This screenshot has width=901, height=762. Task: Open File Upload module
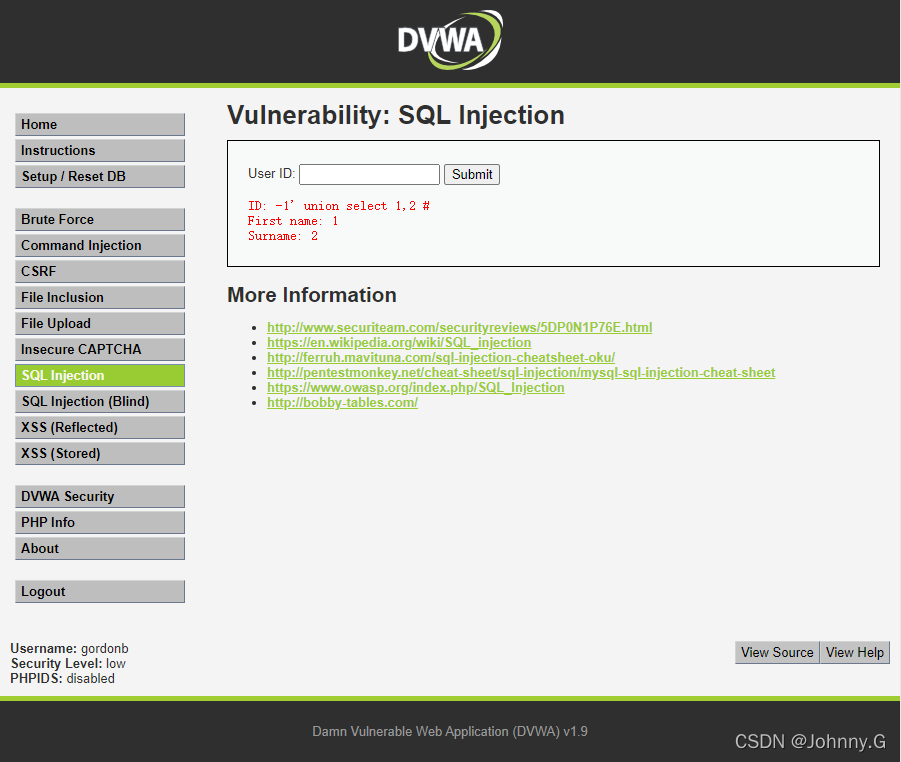coord(100,324)
